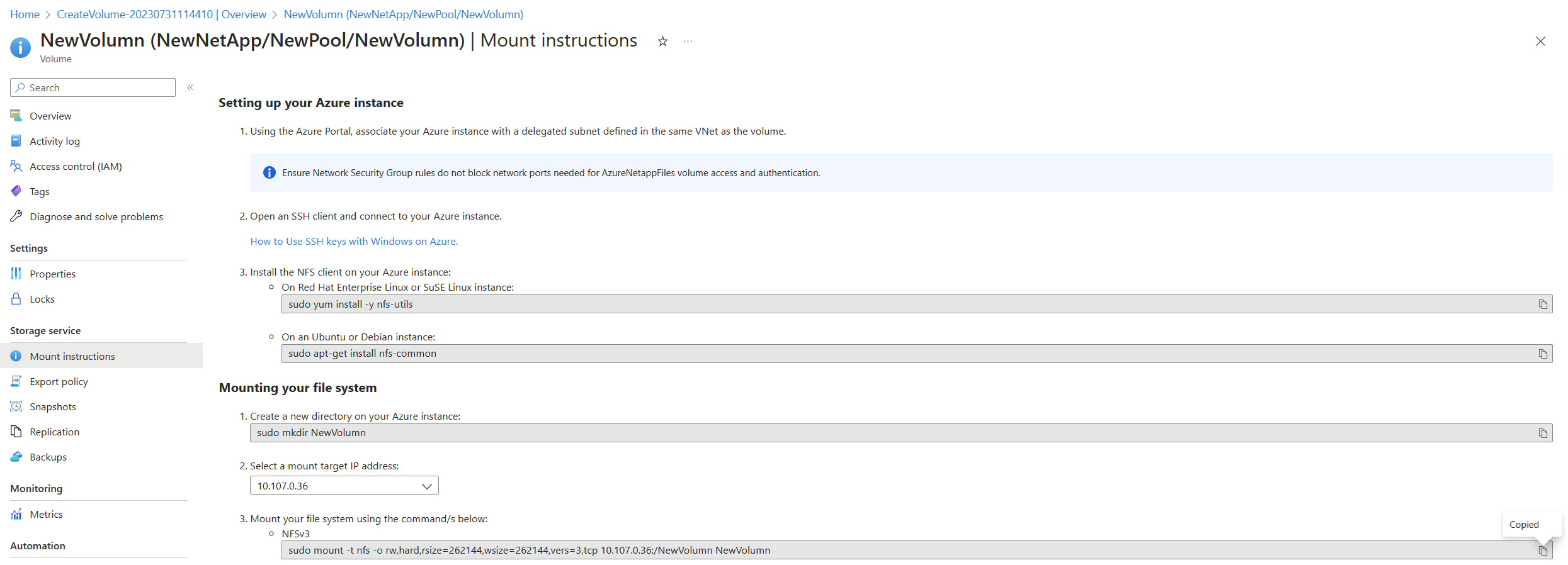Click the yum install command text box
Image resolution: width=1568 pixels, height=565 pixels.
click(917, 305)
